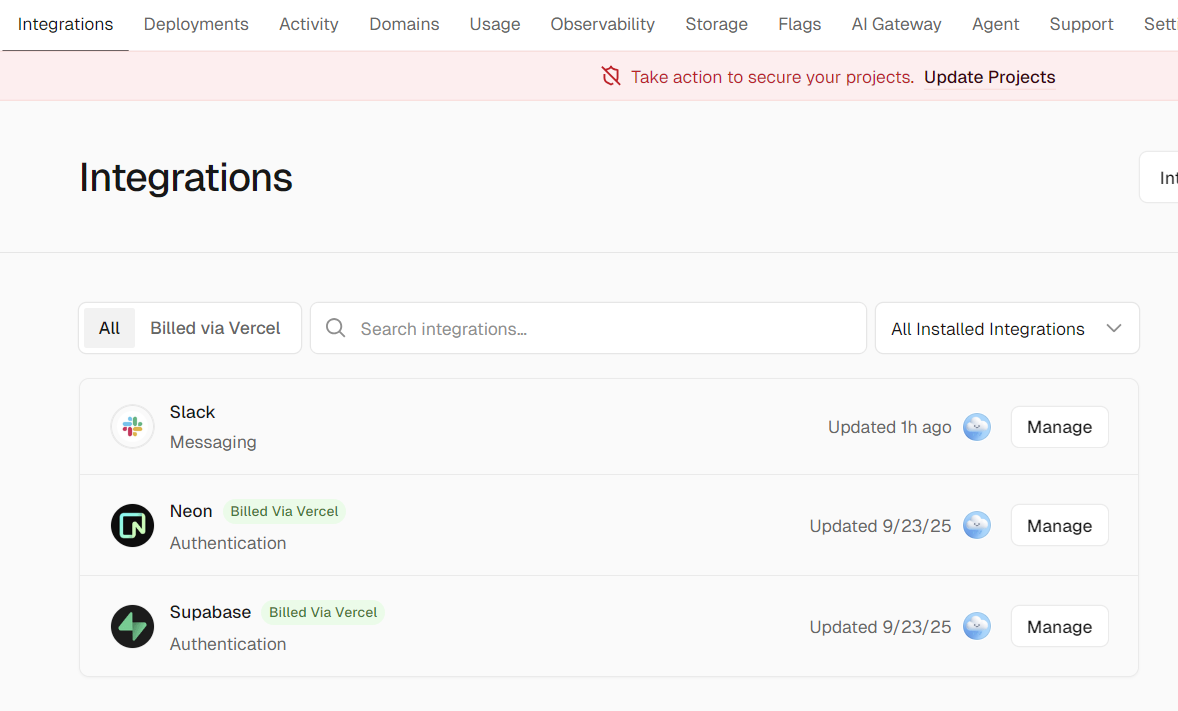Click the Supabase logo icon

(x=132, y=626)
